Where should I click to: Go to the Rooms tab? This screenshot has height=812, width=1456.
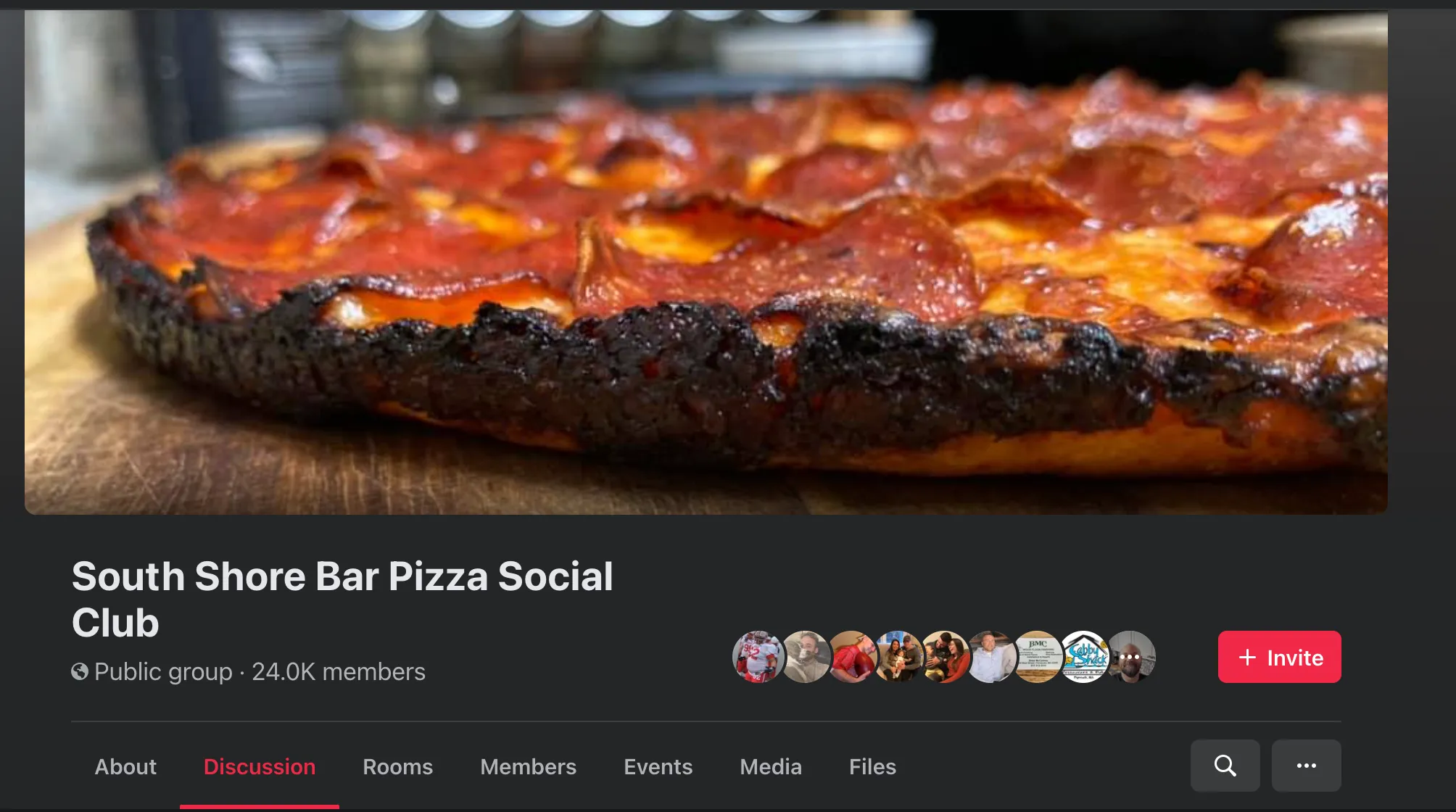pos(397,767)
